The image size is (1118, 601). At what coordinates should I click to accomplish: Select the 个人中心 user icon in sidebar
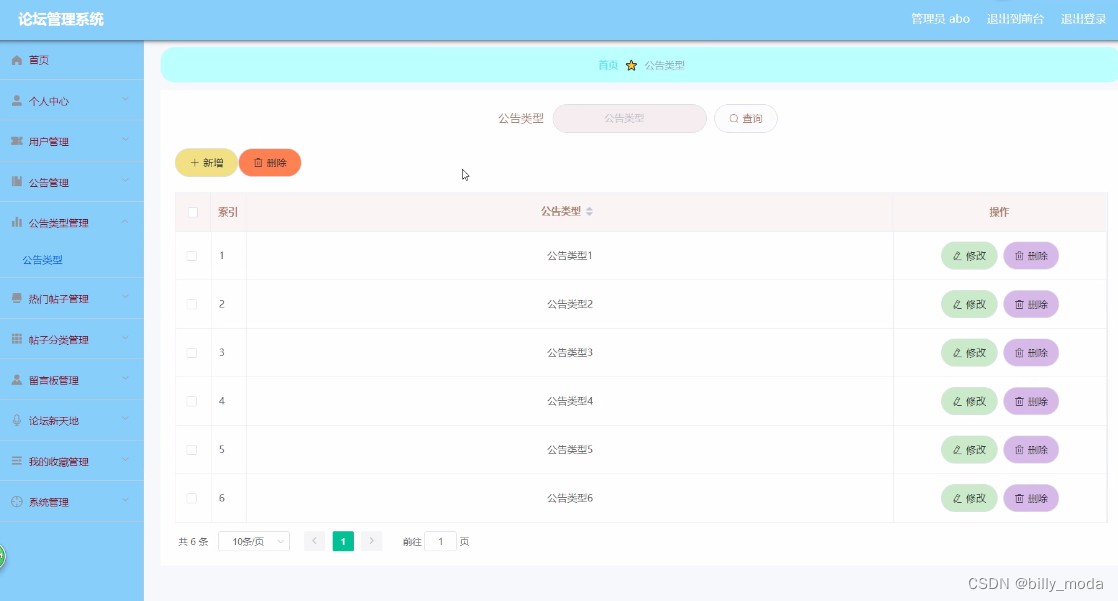[x=16, y=100]
